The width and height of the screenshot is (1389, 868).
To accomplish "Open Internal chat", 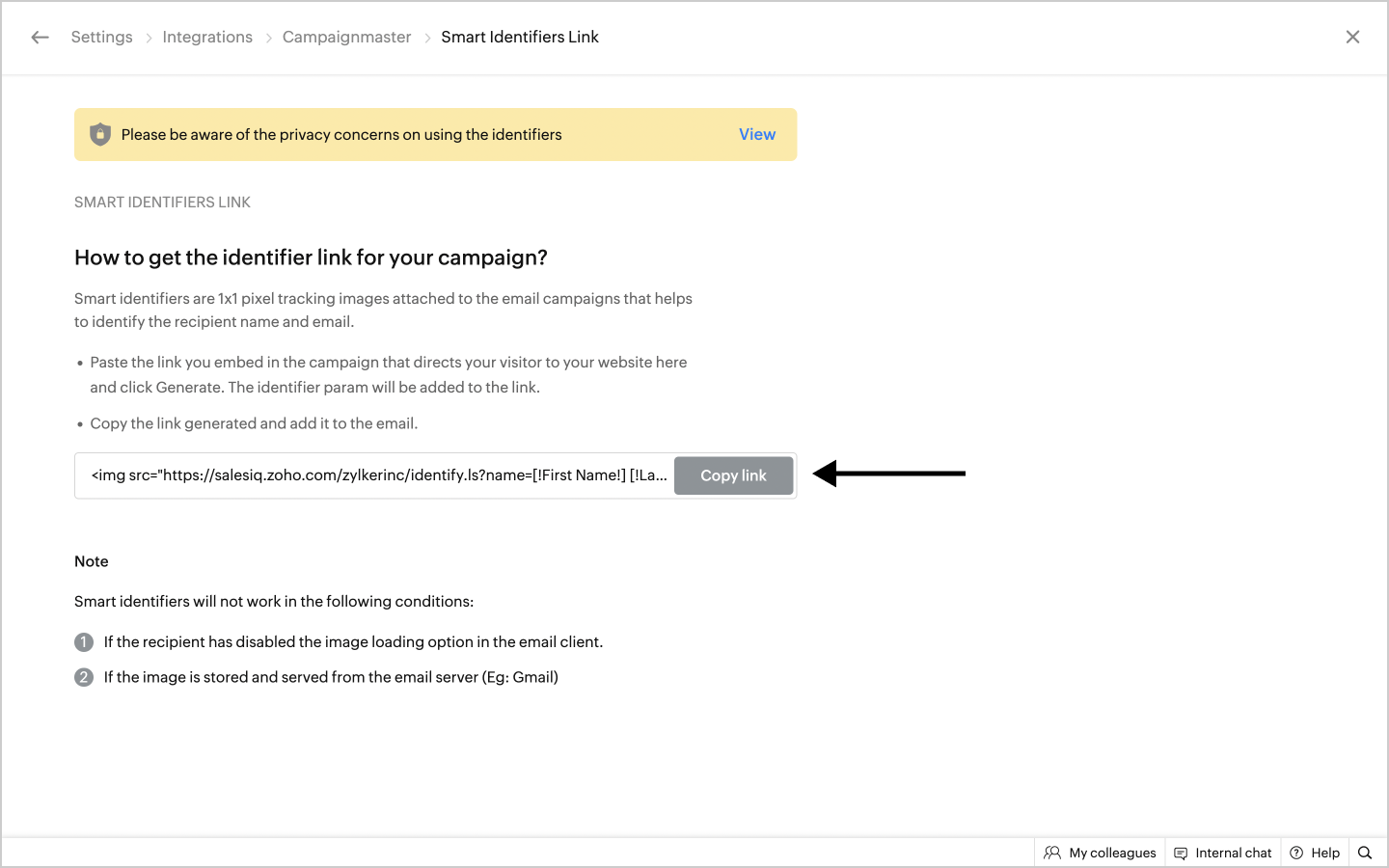I will [x=1222, y=853].
